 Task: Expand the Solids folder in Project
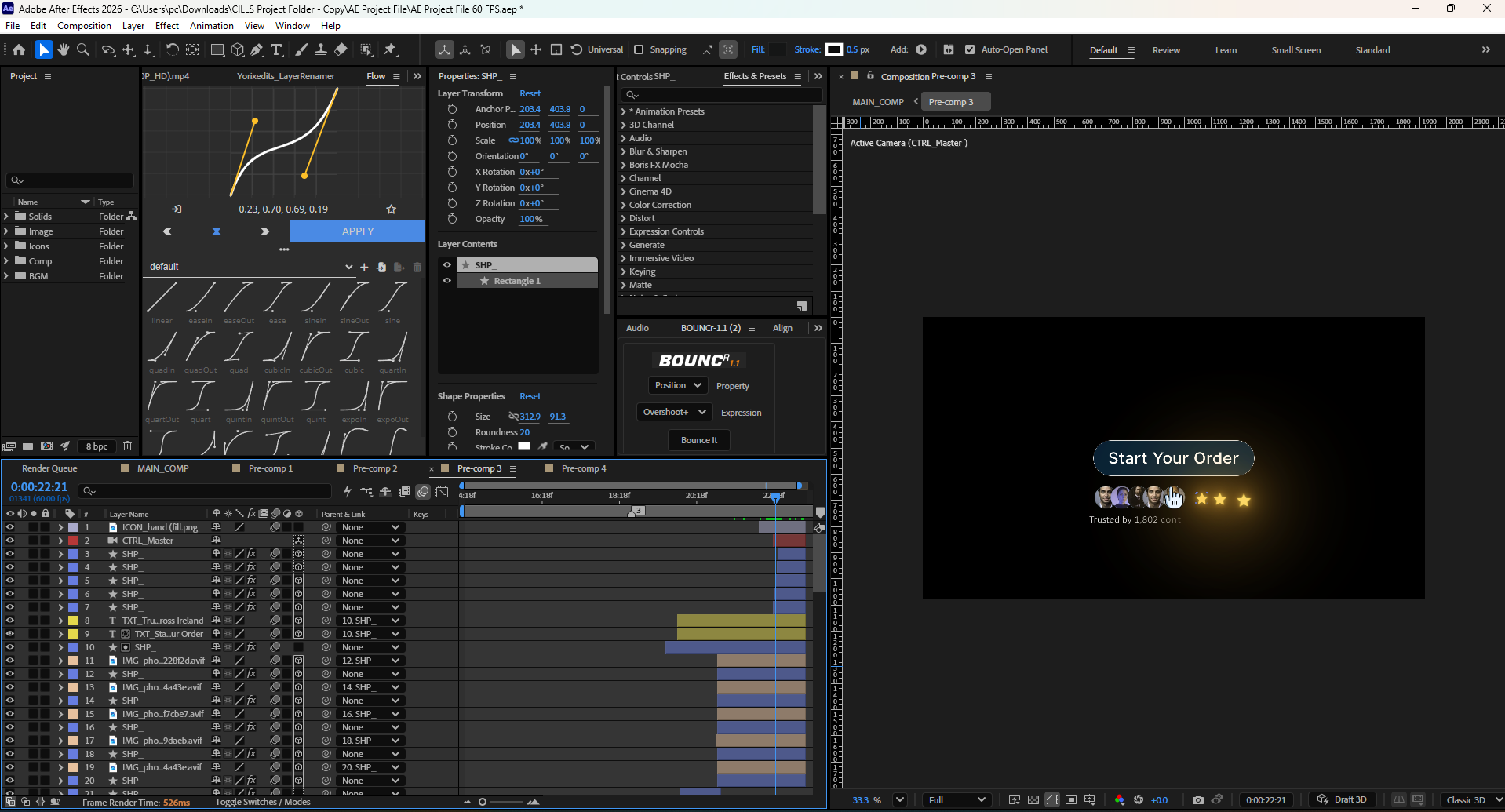click(6, 216)
